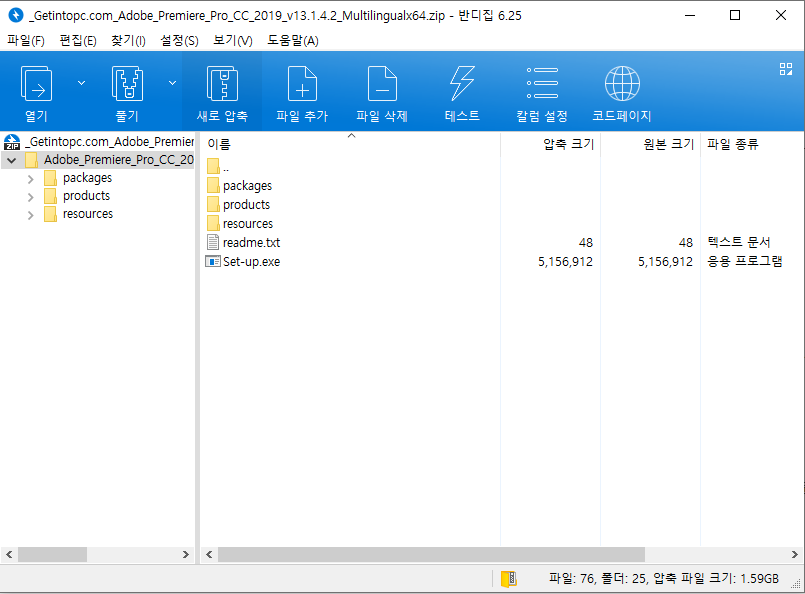Viewport: 805px width, 594px height.
Task: Select products in the folder tree
Action: point(86,196)
